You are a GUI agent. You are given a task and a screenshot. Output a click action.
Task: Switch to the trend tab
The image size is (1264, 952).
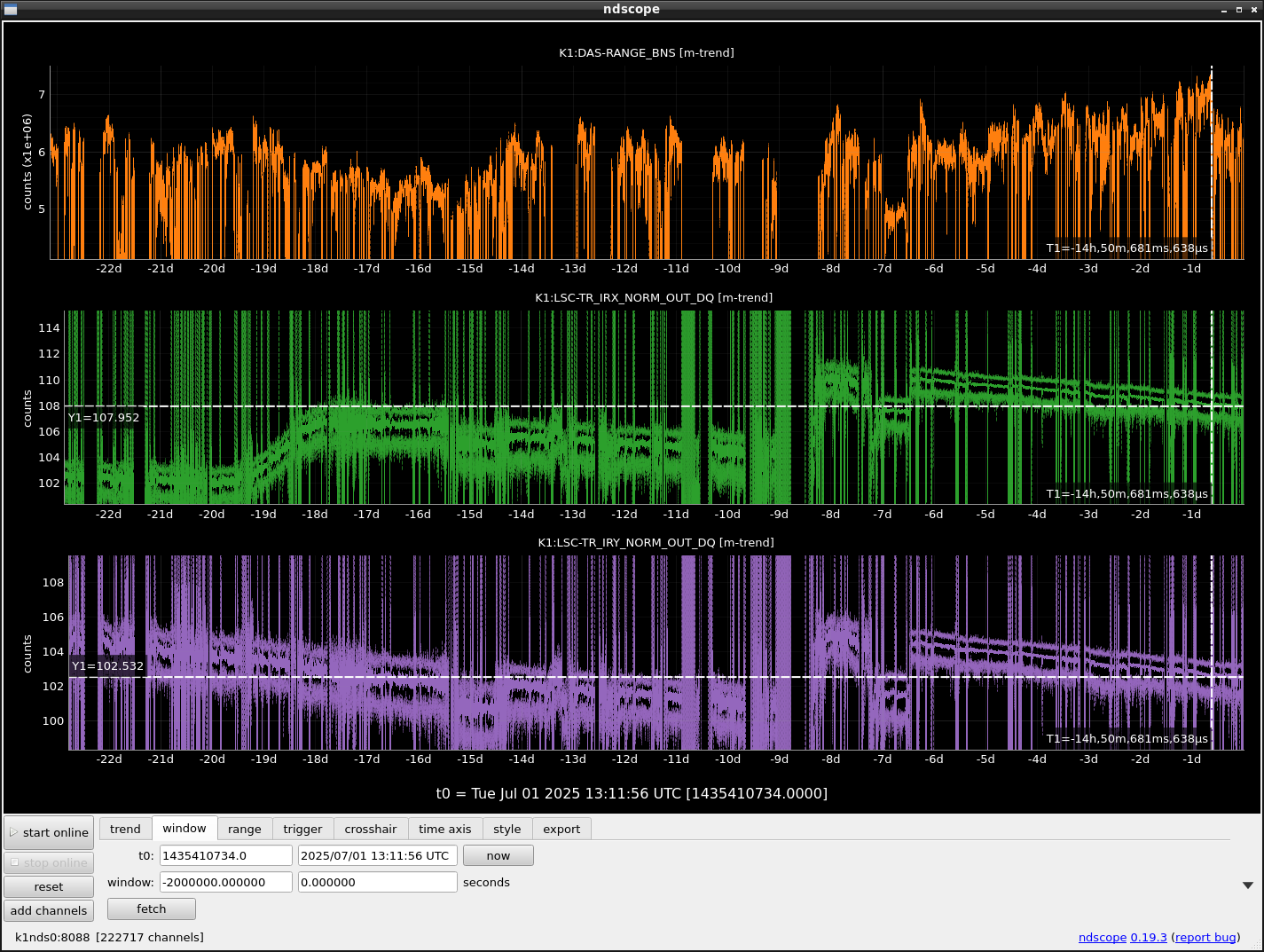click(x=125, y=829)
